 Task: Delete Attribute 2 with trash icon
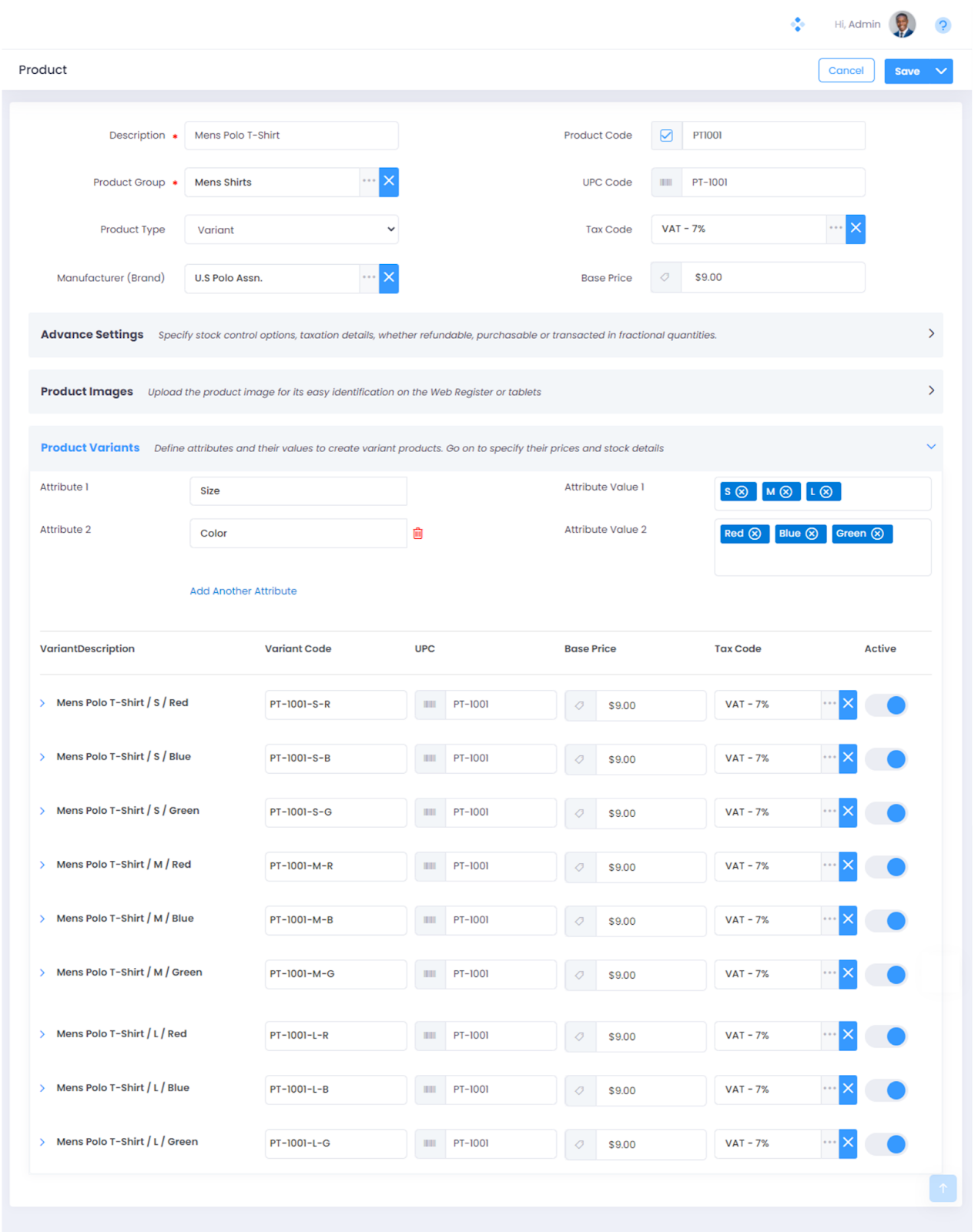click(417, 534)
